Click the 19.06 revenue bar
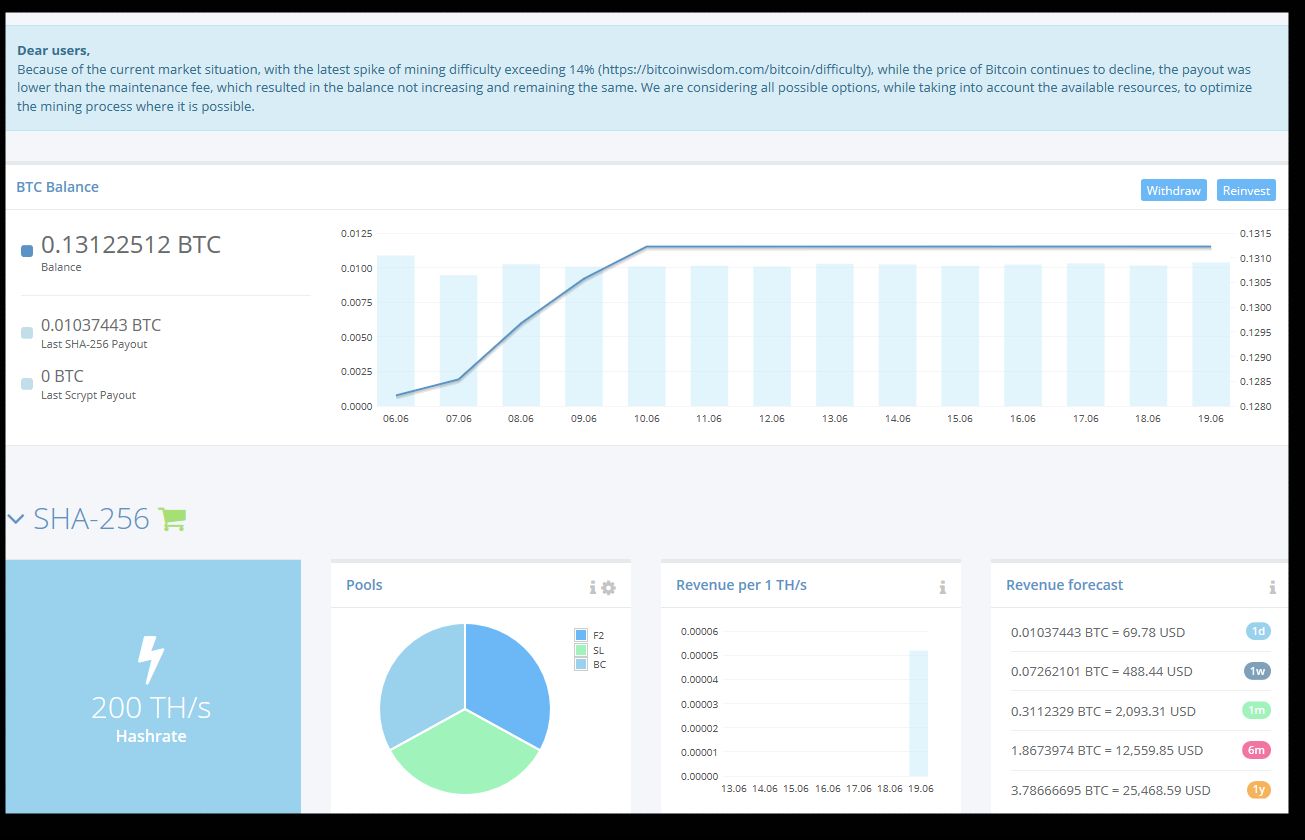 point(918,713)
